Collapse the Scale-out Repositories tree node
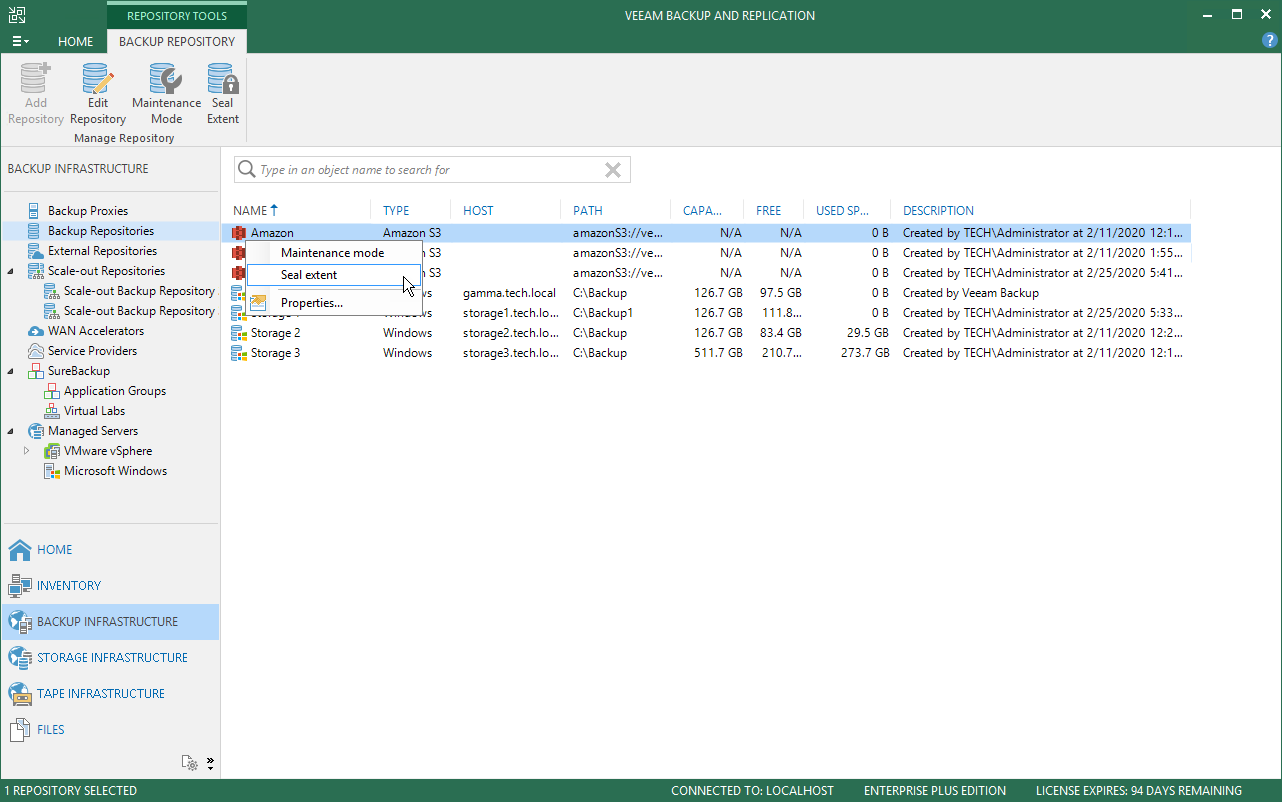 coord(11,271)
